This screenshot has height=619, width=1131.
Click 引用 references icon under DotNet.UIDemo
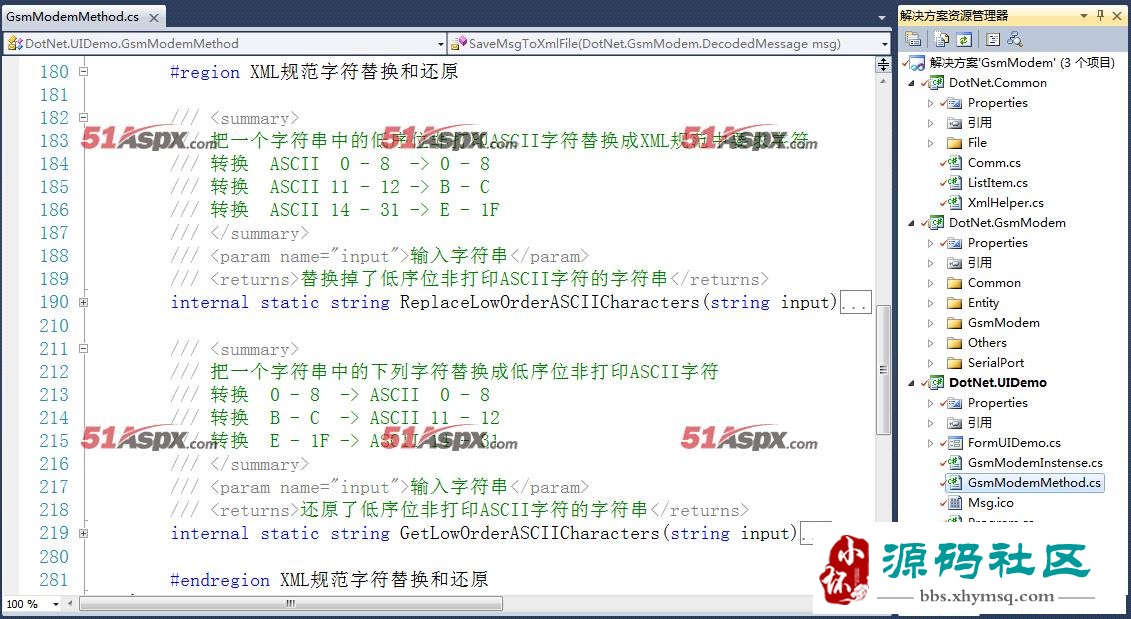(x=954, y=423)
